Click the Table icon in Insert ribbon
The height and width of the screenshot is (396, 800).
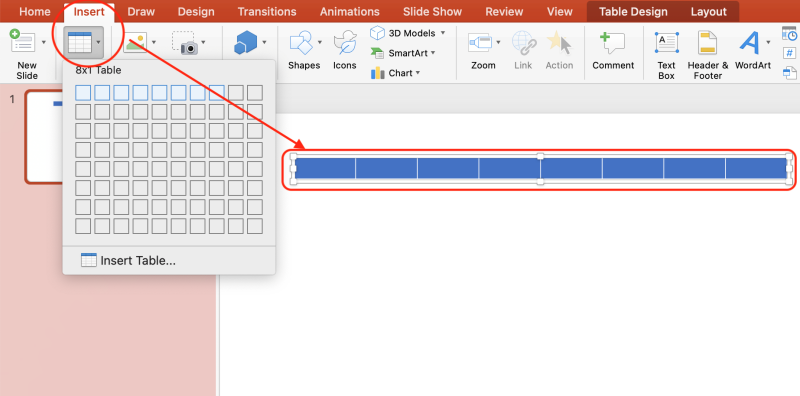tap(80, 42)
